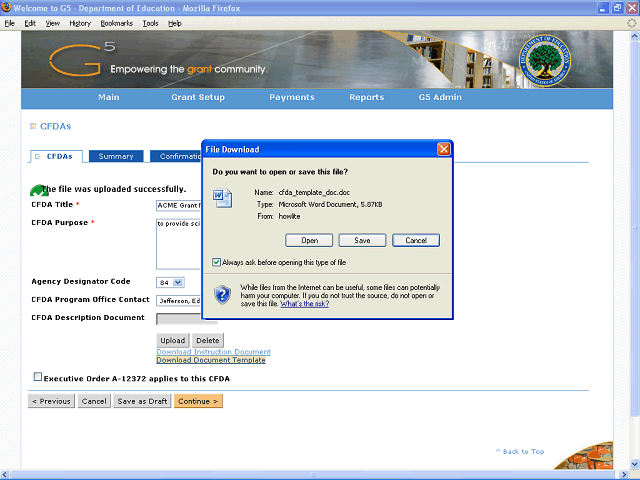This screenshot has height=480, width=640.
Task: Click the CFDAs heading bullet icon
Action: 33,126
